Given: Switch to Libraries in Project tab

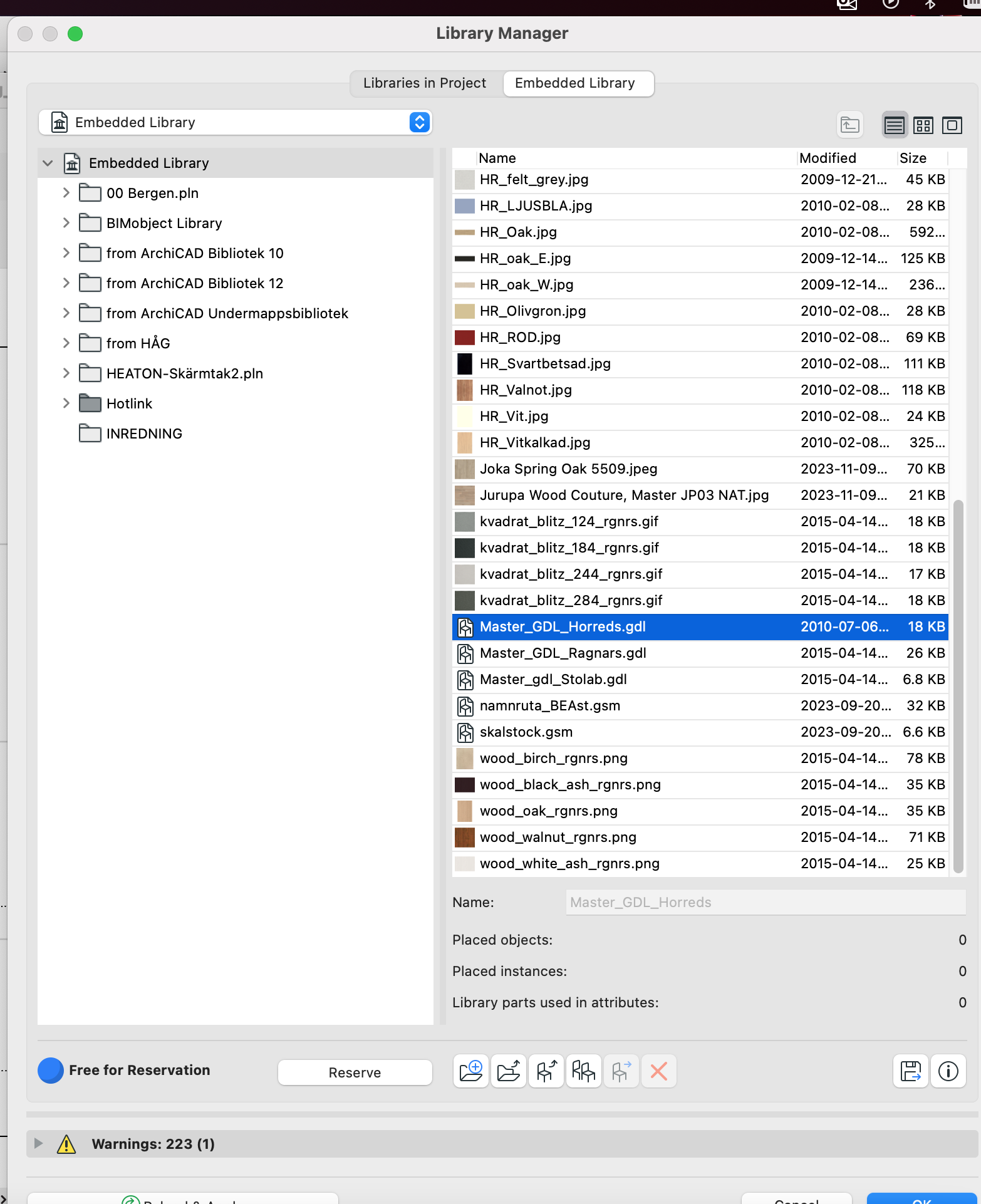Looking at the screenshot, I should pos(424,83).
